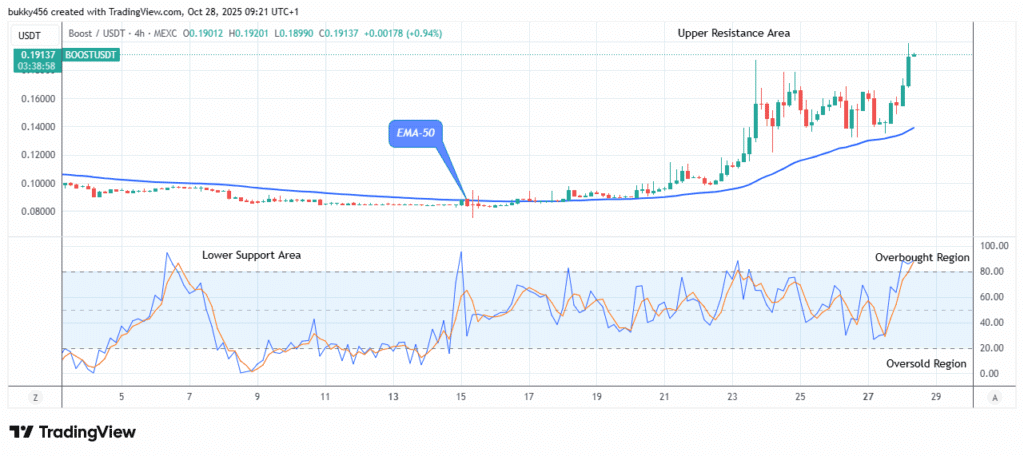
Task: Click the BOOSTUSDT price label tag
Action: [91, 56]
